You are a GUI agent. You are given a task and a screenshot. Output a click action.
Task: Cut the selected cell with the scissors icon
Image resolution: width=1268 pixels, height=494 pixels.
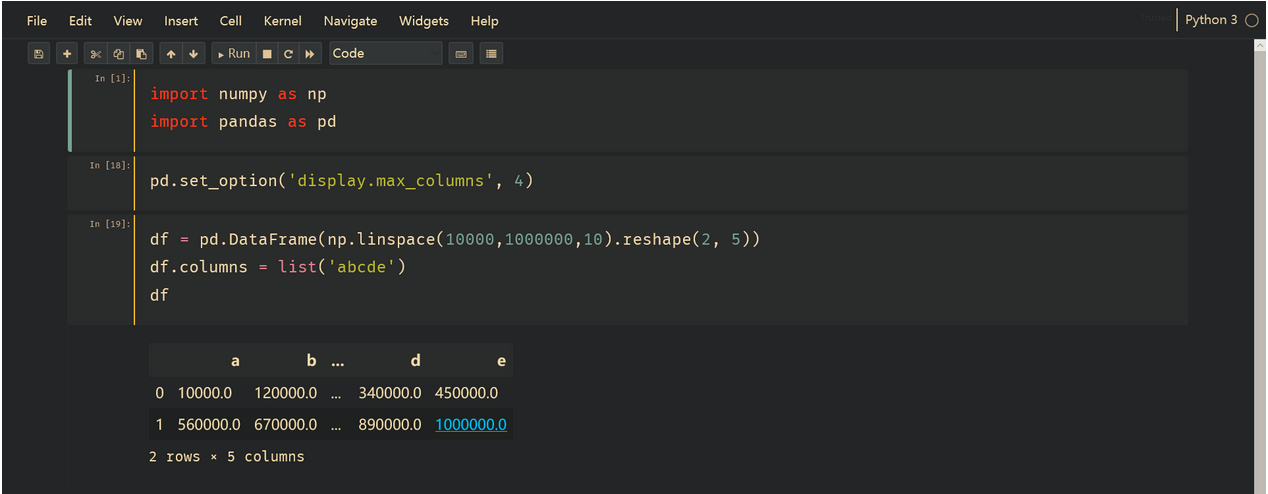(96, 54)
